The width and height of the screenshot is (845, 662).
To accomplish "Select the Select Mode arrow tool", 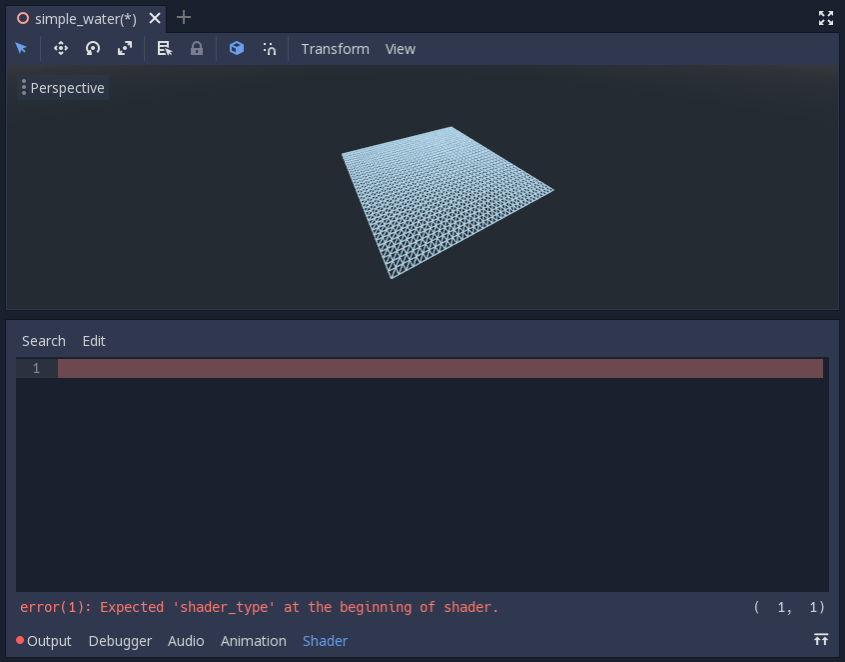I will coord(21,48).
